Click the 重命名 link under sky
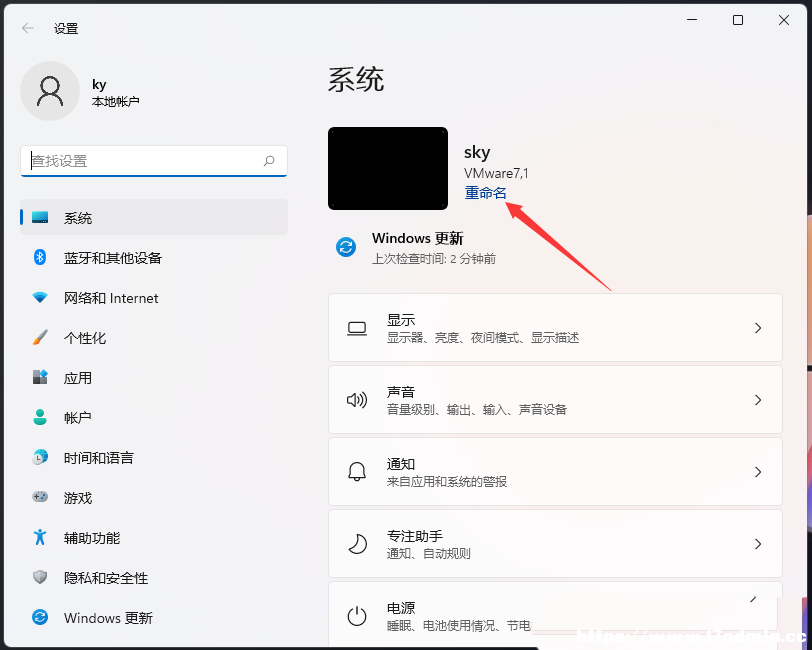Viewport: 812px width, 650px height. click(485, 193)
